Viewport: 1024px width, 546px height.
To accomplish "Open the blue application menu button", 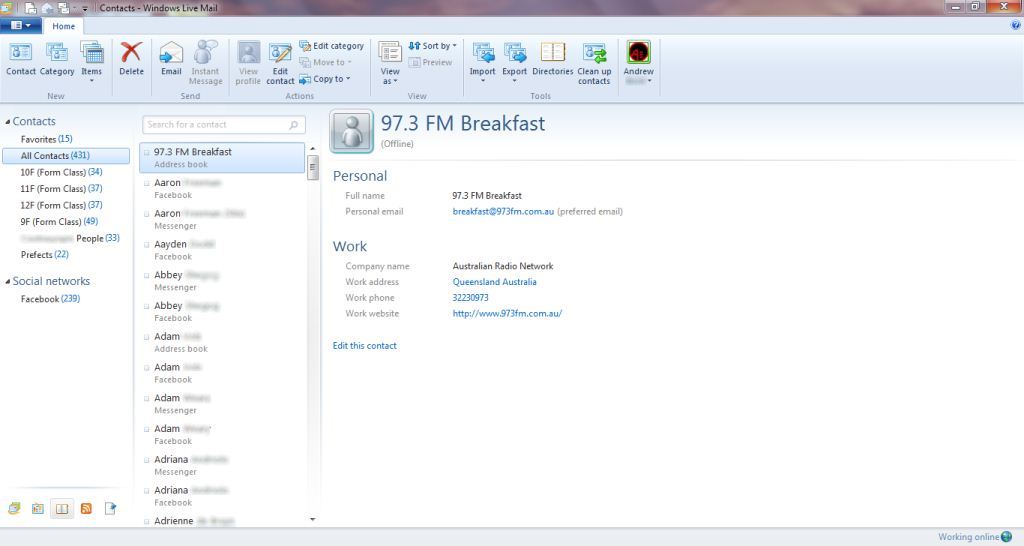I will (21, 25).
